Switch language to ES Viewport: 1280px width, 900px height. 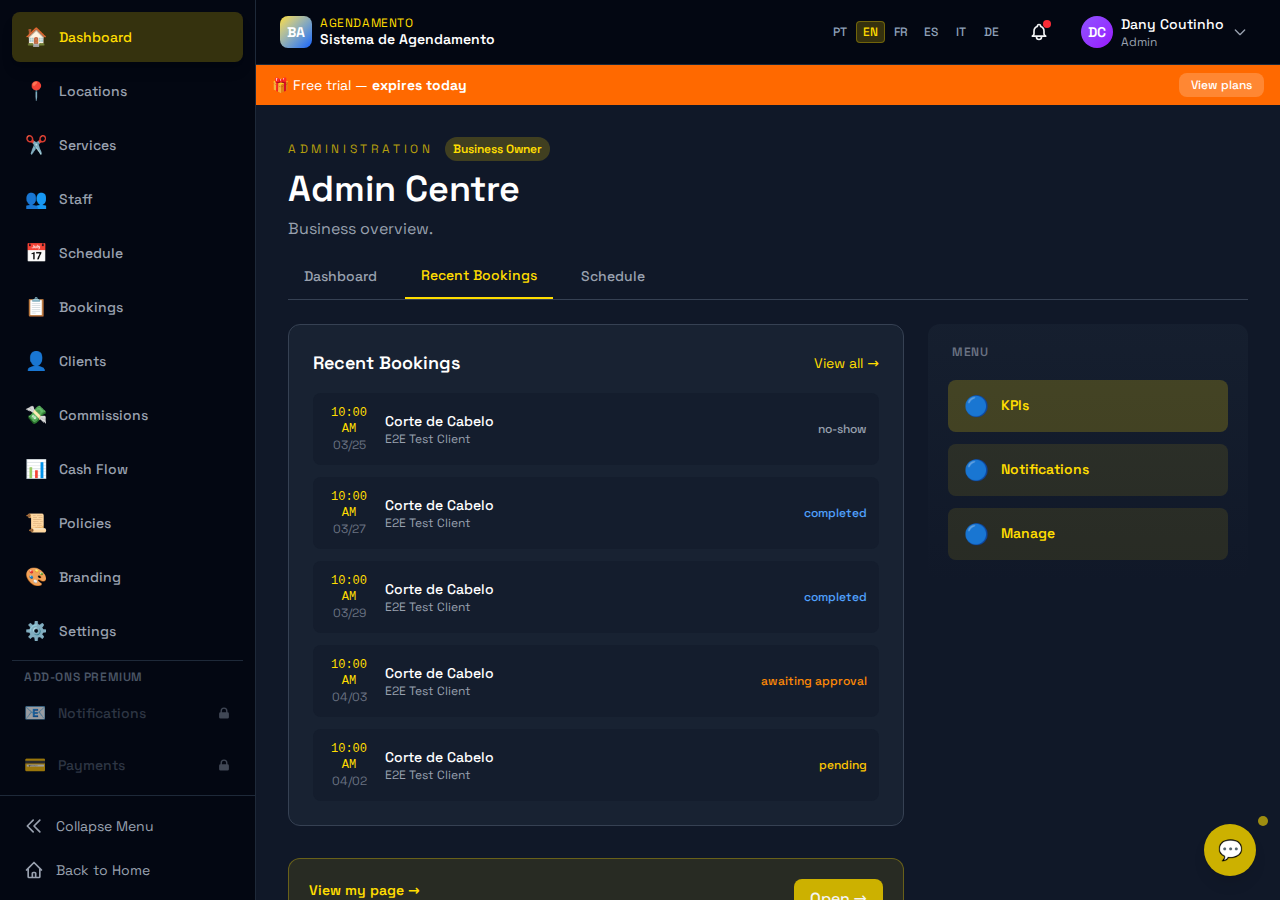coord(931,32)
